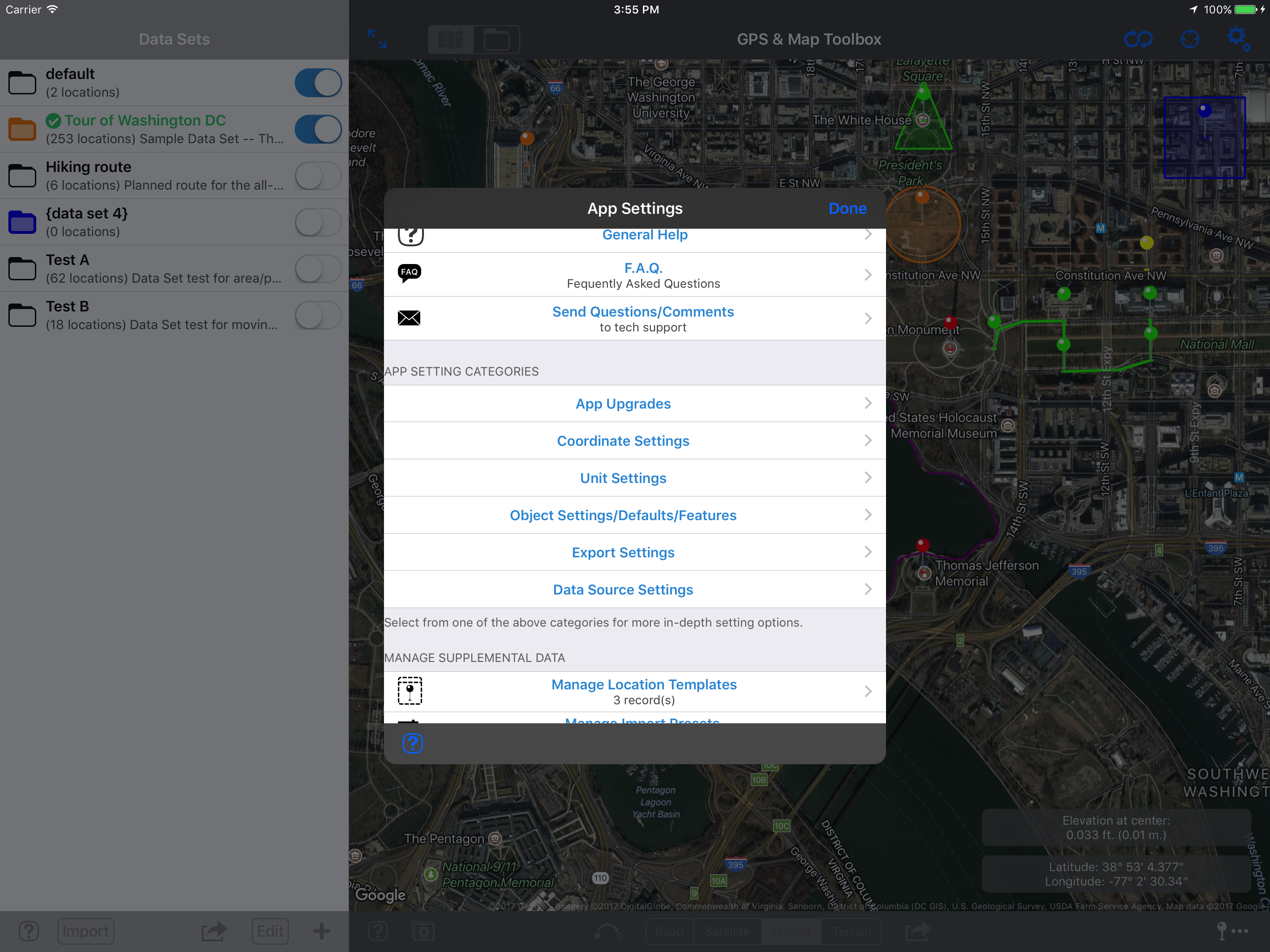The width and height of the screenshot is (1270, 952).
Task: Tap the default data set folder icon
Action: 22,83
